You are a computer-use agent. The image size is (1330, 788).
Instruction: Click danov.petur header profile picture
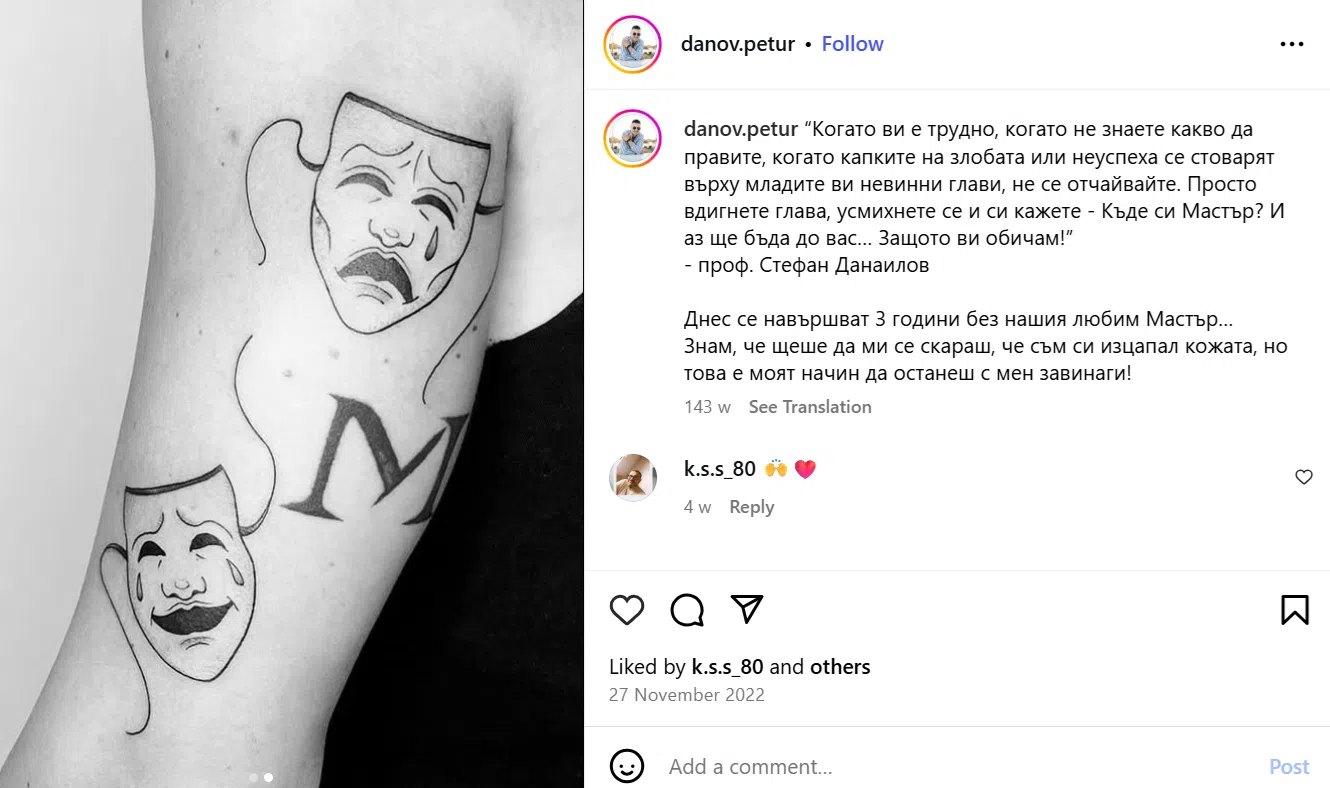pyautogui.click(x=632, y=45)
